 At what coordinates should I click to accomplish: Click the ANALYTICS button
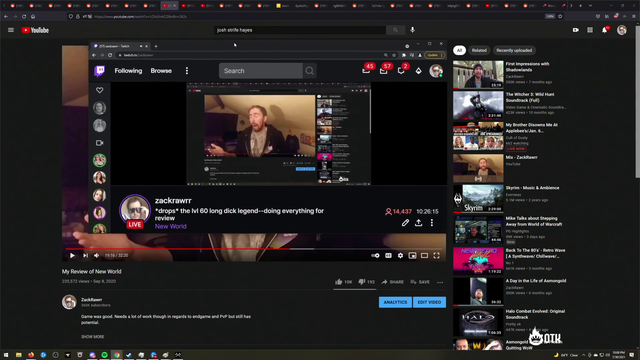coord(395,302)
